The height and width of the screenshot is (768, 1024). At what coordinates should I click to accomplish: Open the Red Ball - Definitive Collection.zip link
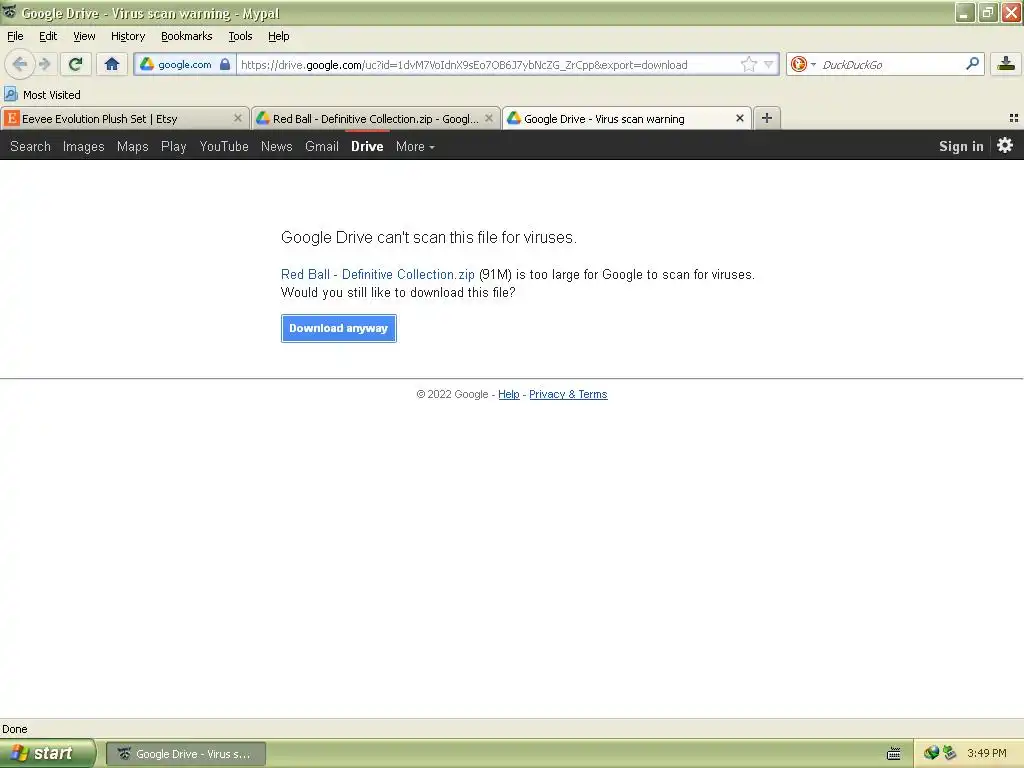[377, 274]
